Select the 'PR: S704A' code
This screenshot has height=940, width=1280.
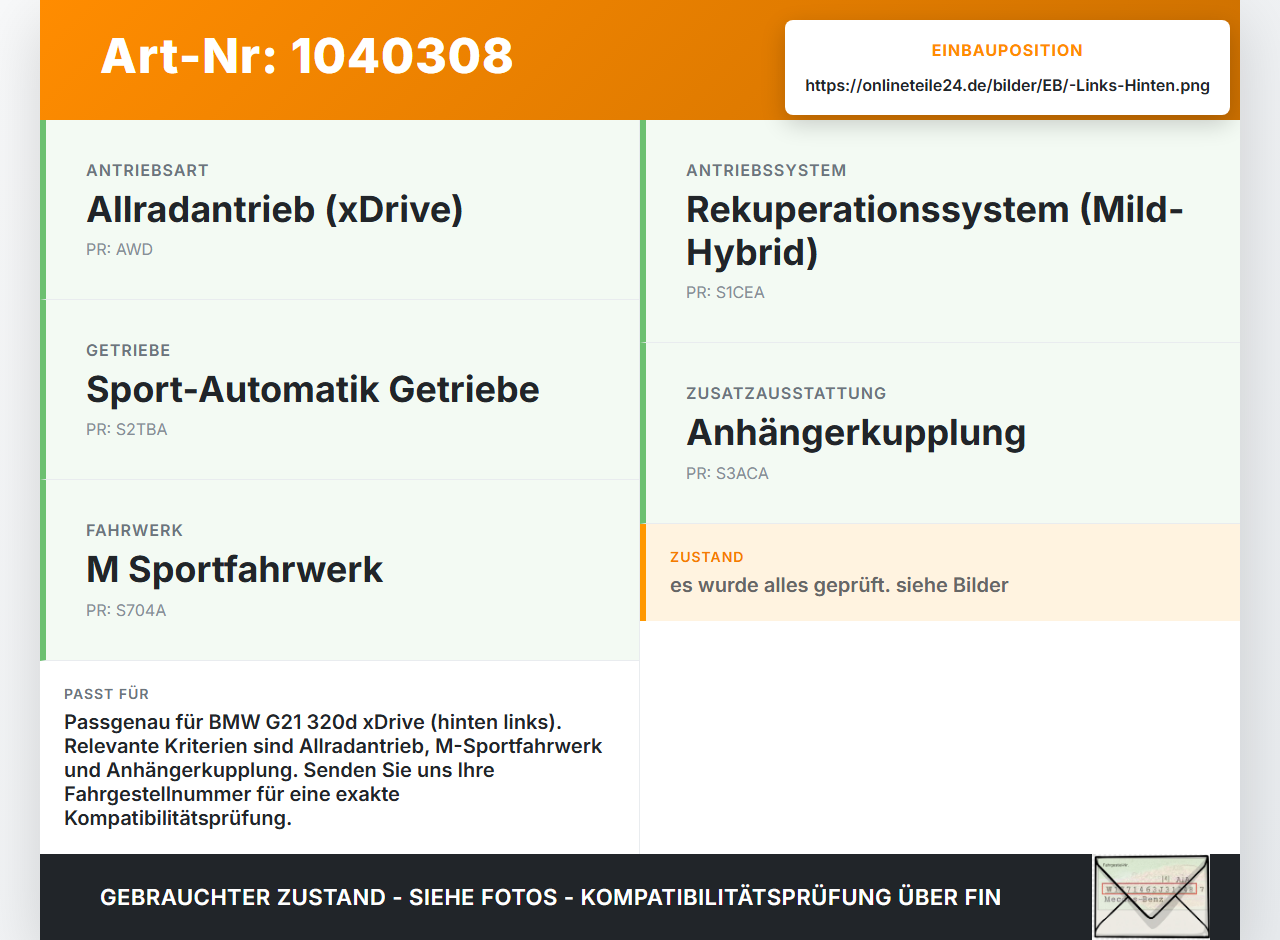pyautogui.click(x=126, y=610)
